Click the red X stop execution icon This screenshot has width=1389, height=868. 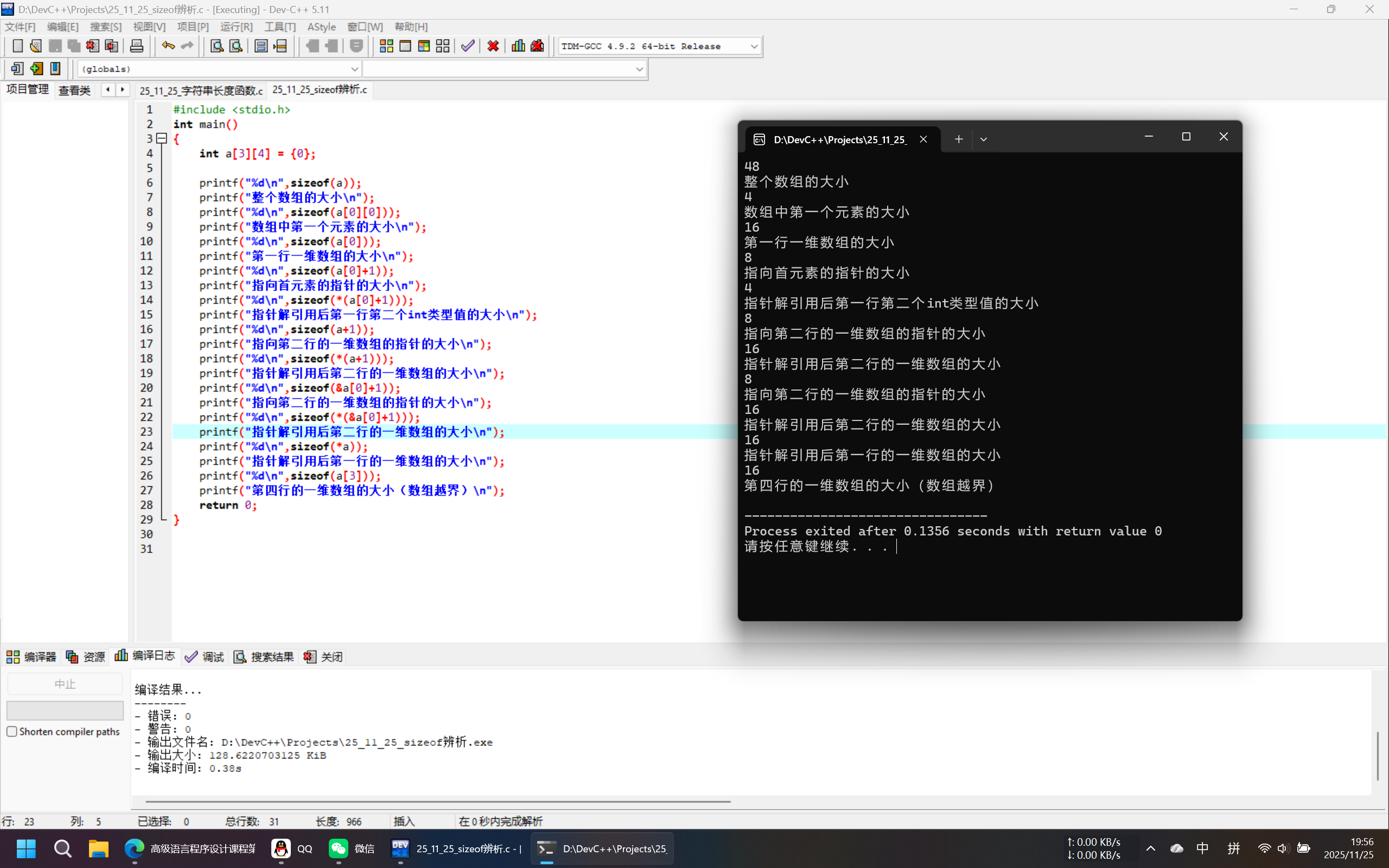coord(493,46)
